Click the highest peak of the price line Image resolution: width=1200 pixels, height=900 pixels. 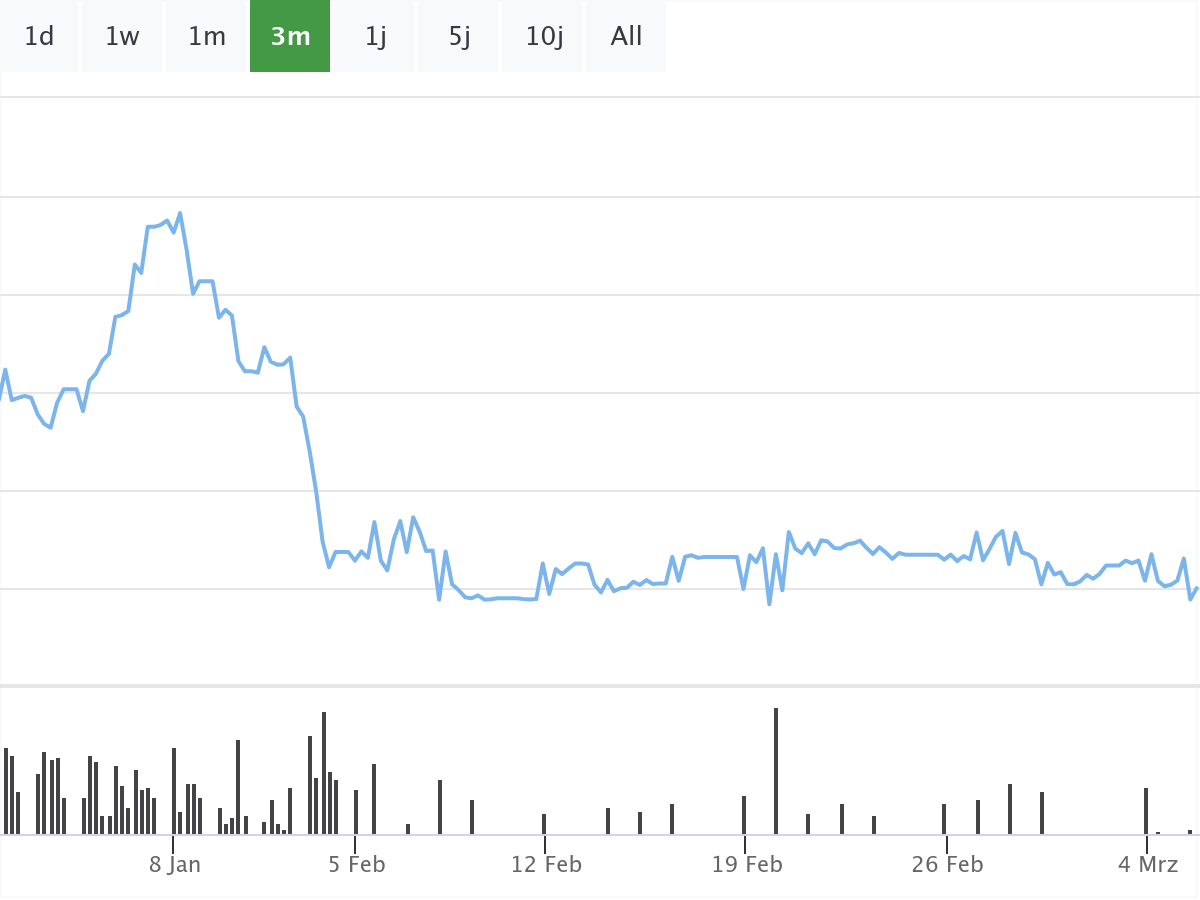click(x=180, y=214)
